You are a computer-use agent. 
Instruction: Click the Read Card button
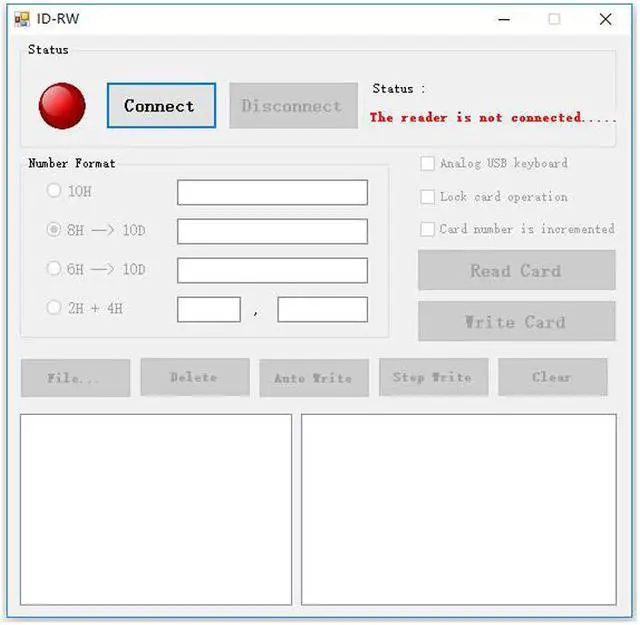517,270
